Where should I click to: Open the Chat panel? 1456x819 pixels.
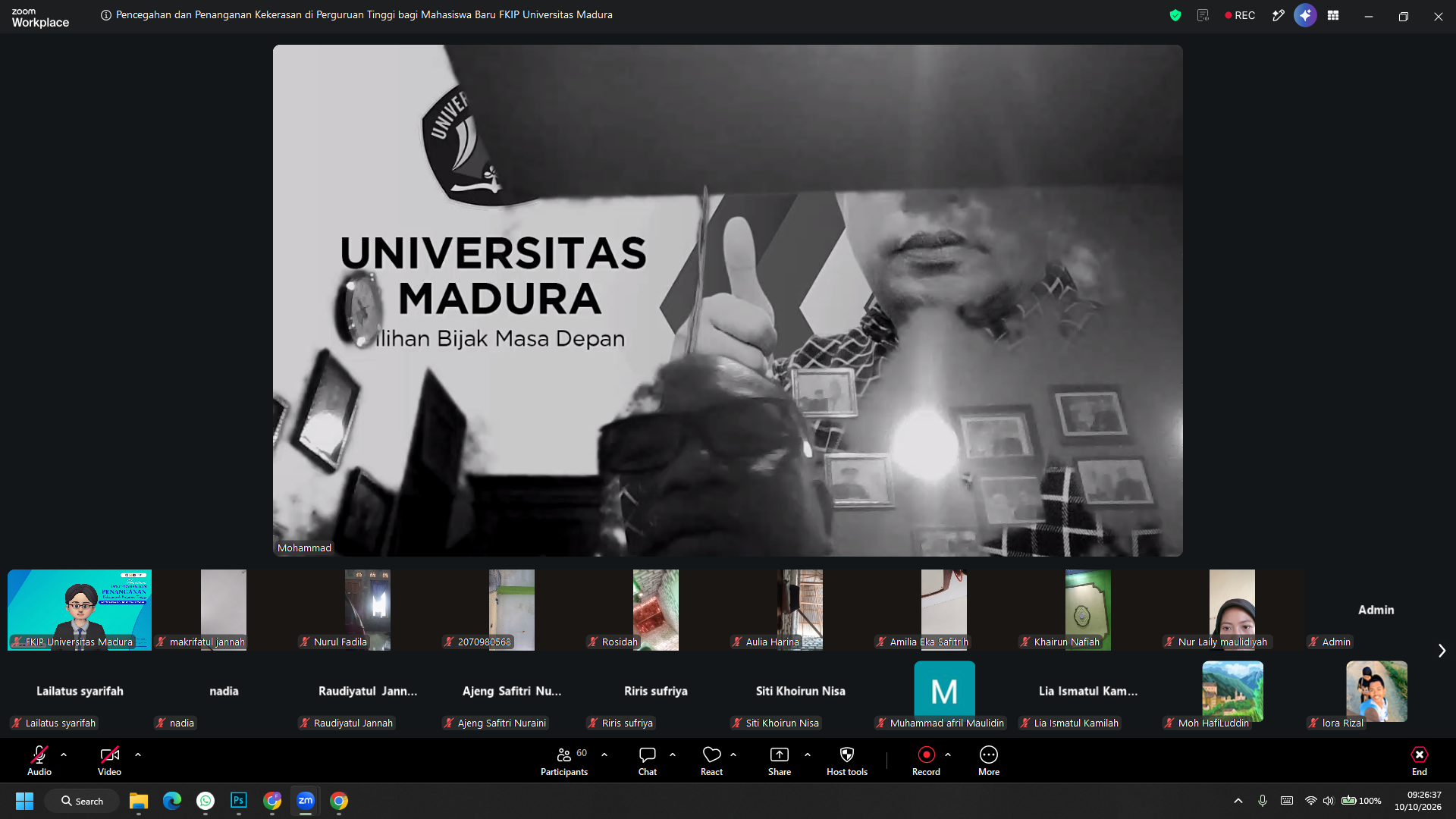(648, 761)
